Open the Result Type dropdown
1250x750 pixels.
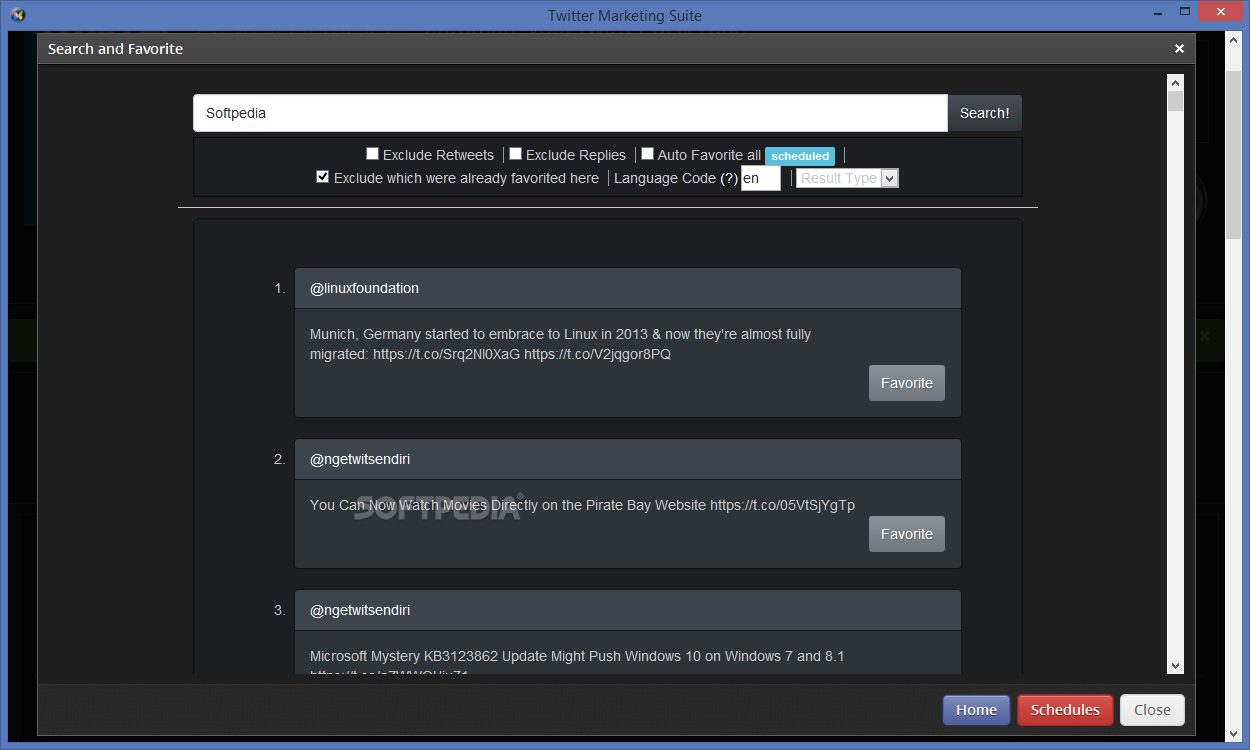click(847, 178)
